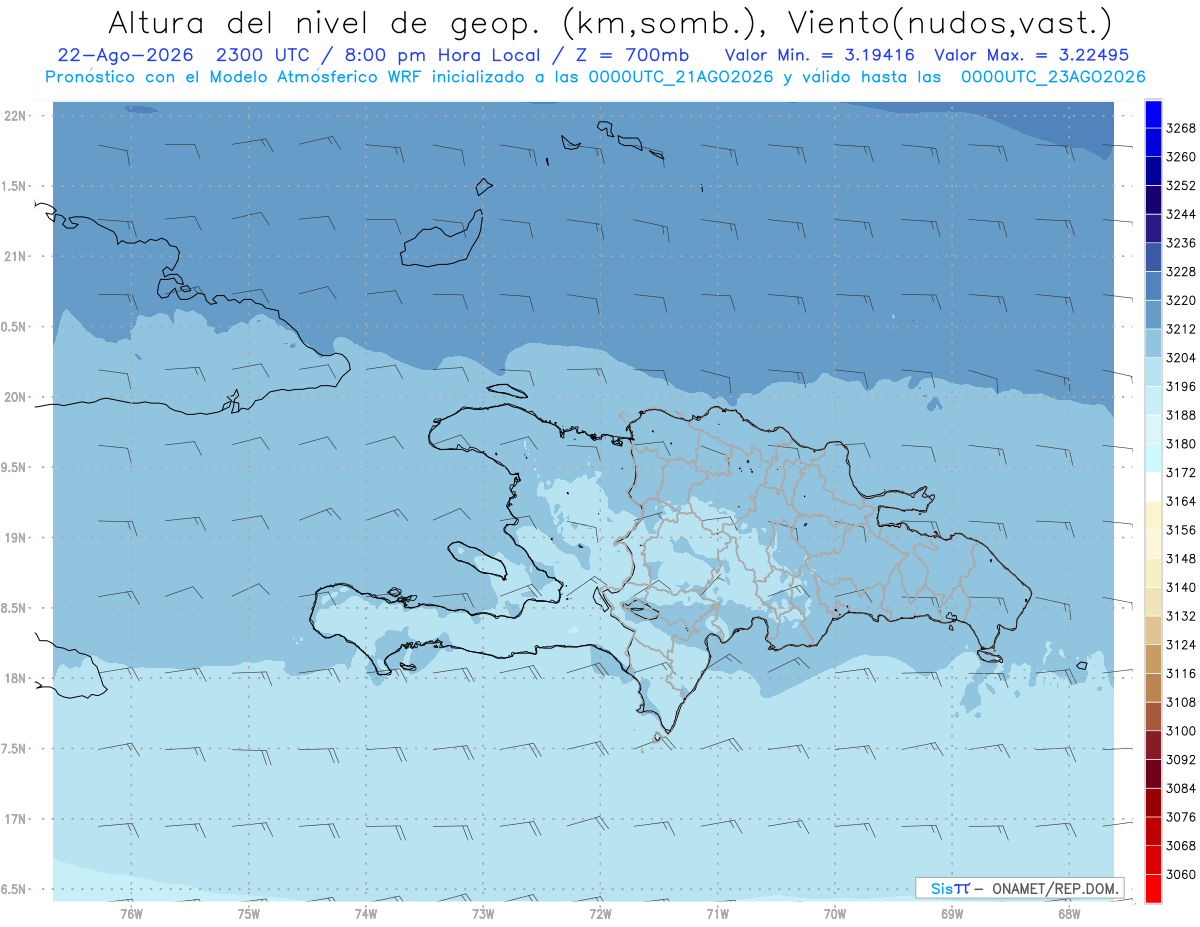The image size is (1200, 927).
Task: Click the 'Valor Max. = 3.22495' text
Action: point(1032,55)
